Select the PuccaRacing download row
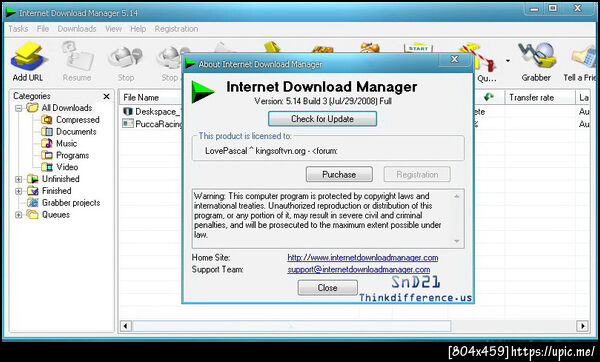Image resolution: width=600 pixels, height=362 pixels. (x=152, y=124)
